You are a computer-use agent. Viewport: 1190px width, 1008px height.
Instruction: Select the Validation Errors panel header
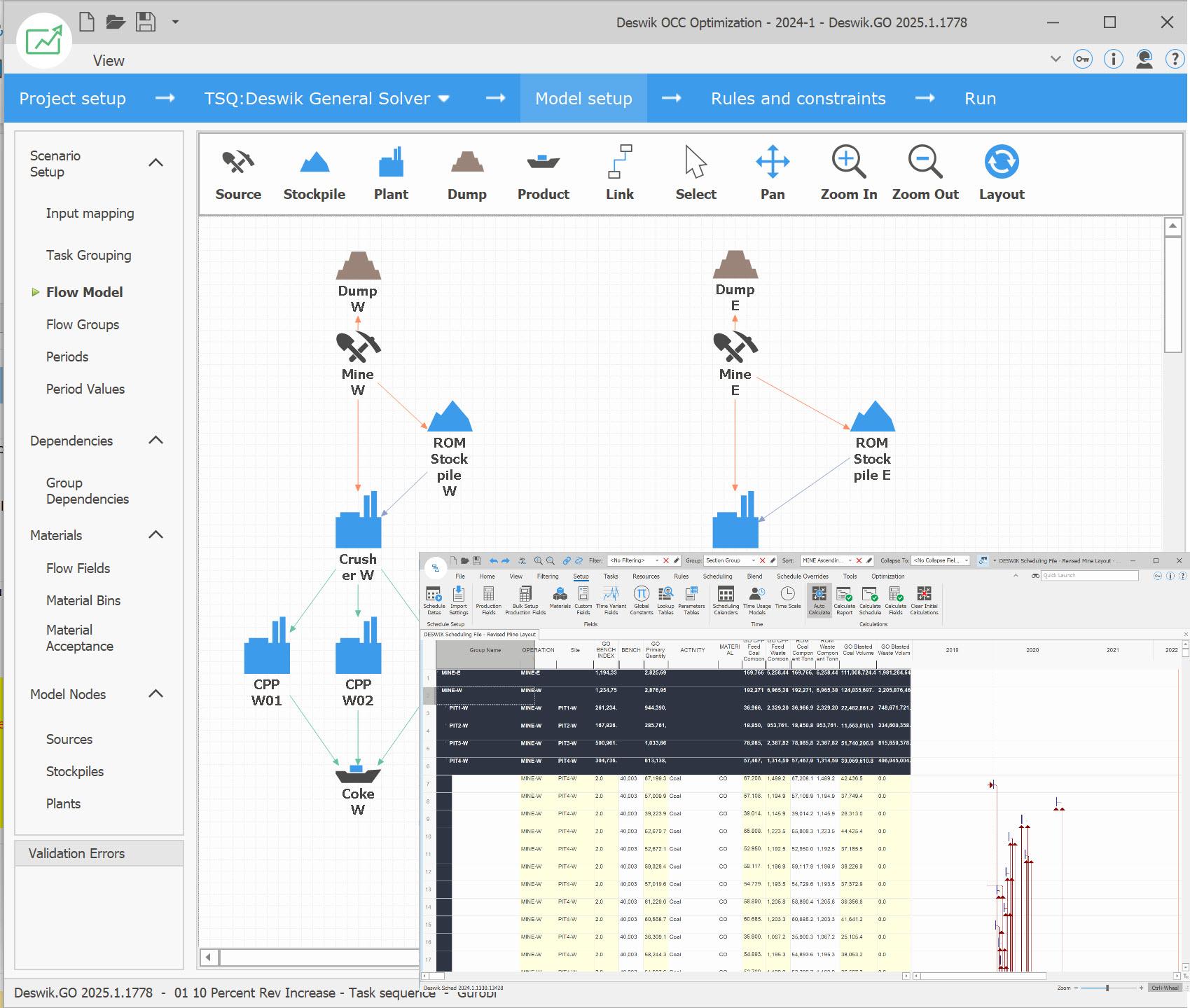point(99,853)
